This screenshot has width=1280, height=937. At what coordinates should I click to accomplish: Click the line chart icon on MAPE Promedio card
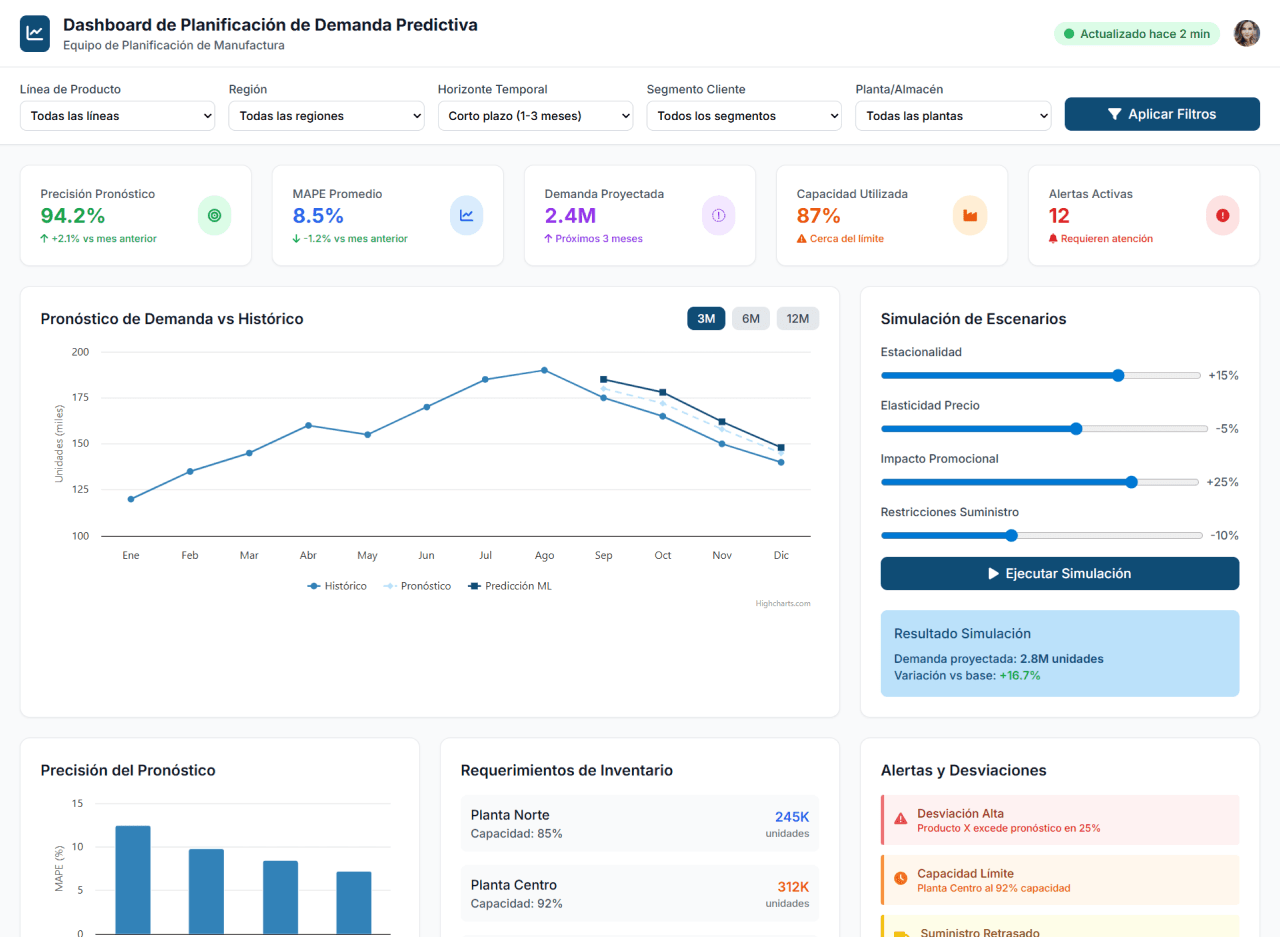coord(466,215)
